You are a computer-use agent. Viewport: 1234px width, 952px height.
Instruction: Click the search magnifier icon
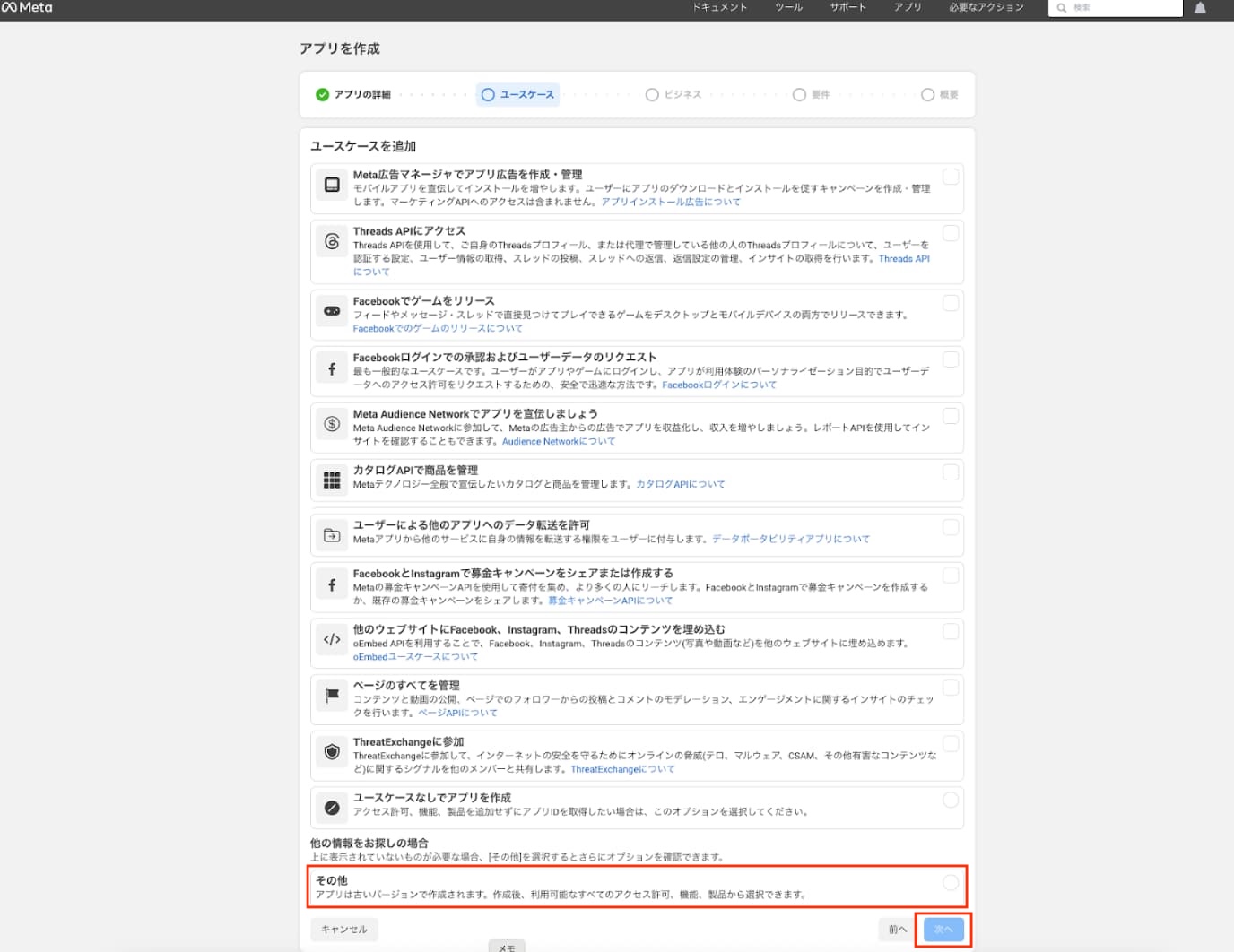[1062, 8]
